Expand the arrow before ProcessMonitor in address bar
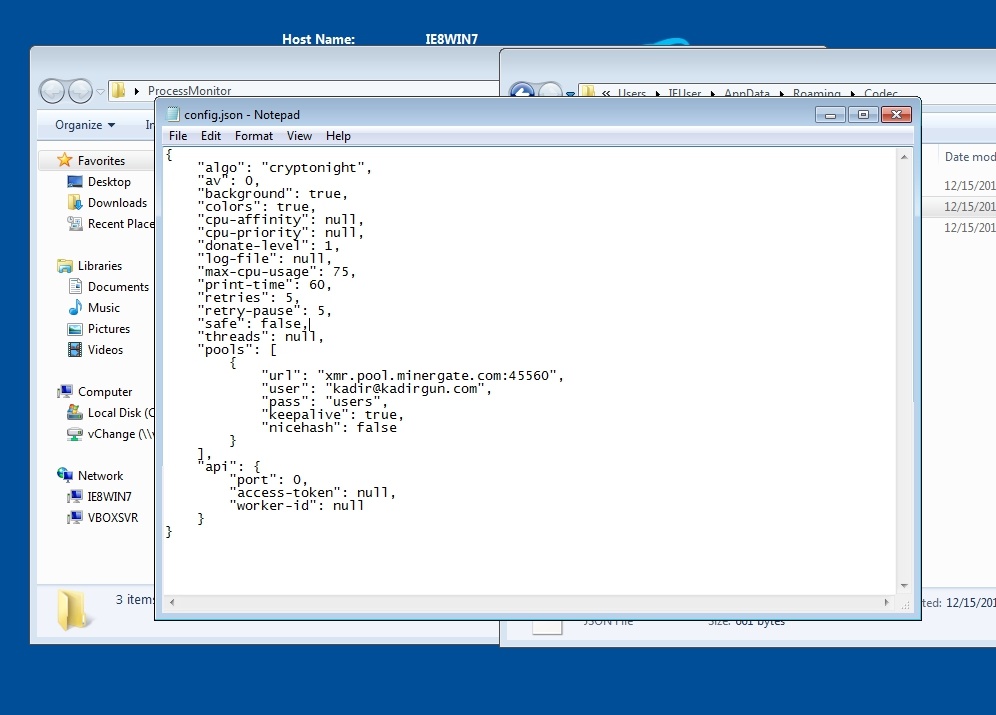The height and width of the screenshot is (715, 996). (x=137, y=91)
